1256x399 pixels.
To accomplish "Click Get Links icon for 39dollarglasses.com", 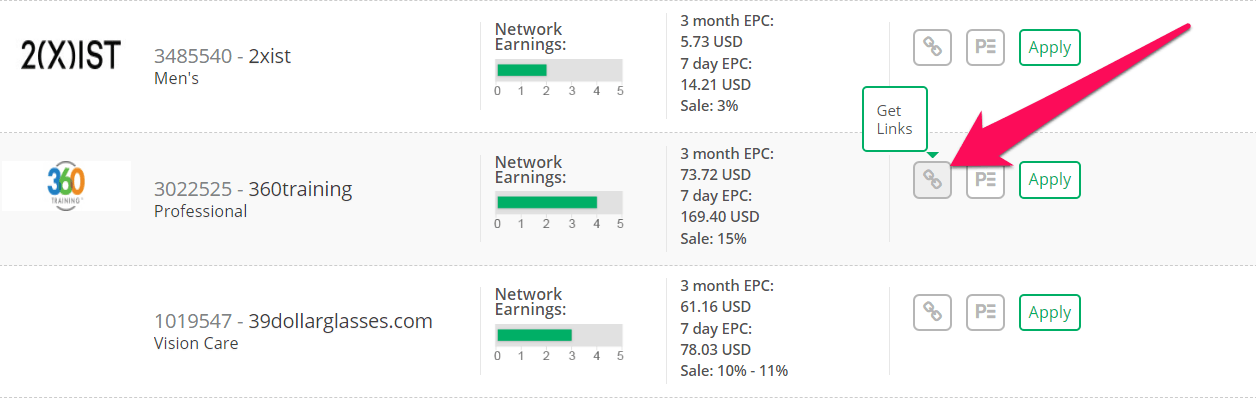I will [932, 312].
